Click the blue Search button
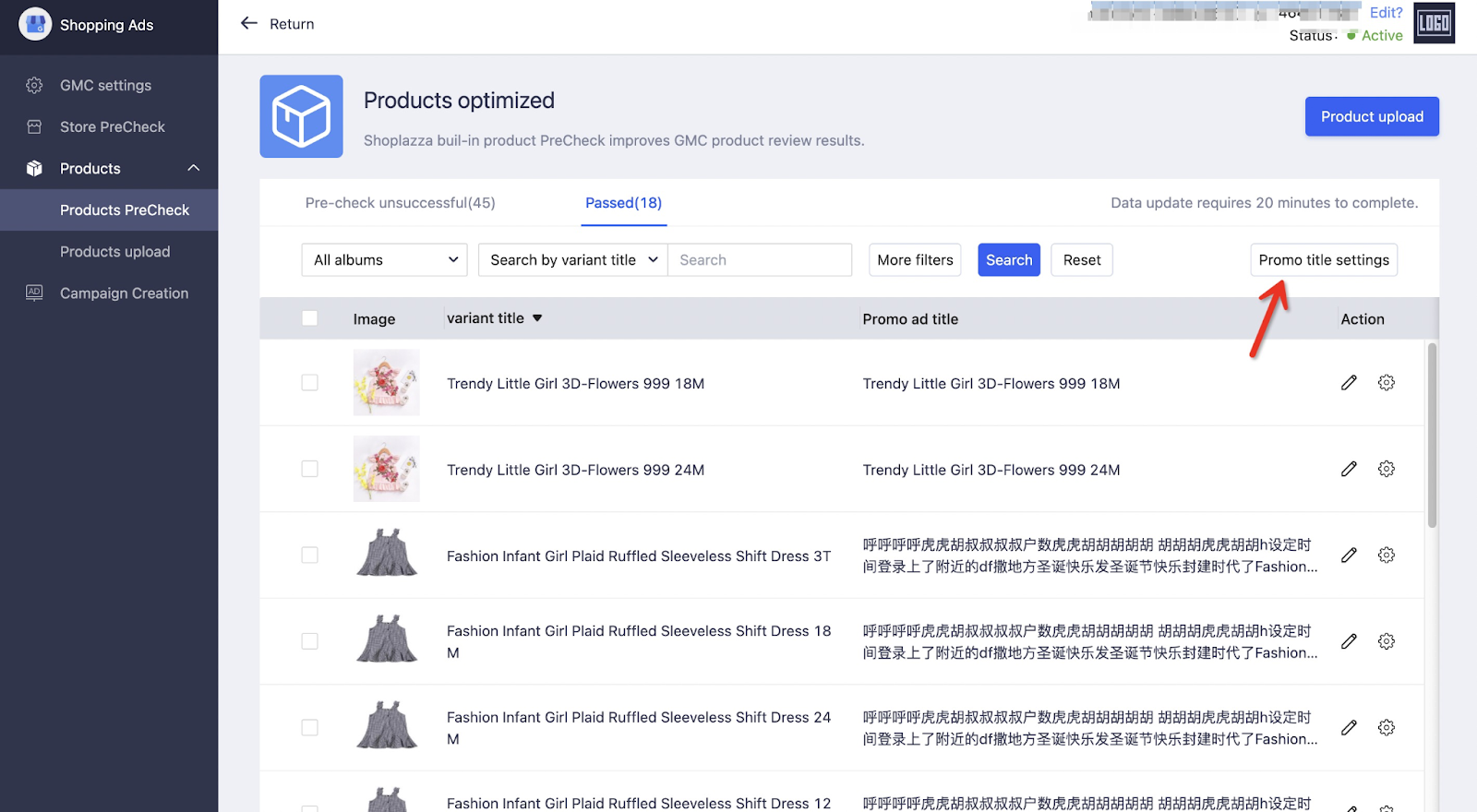 pyautogui.click(x=1009, y=260)
